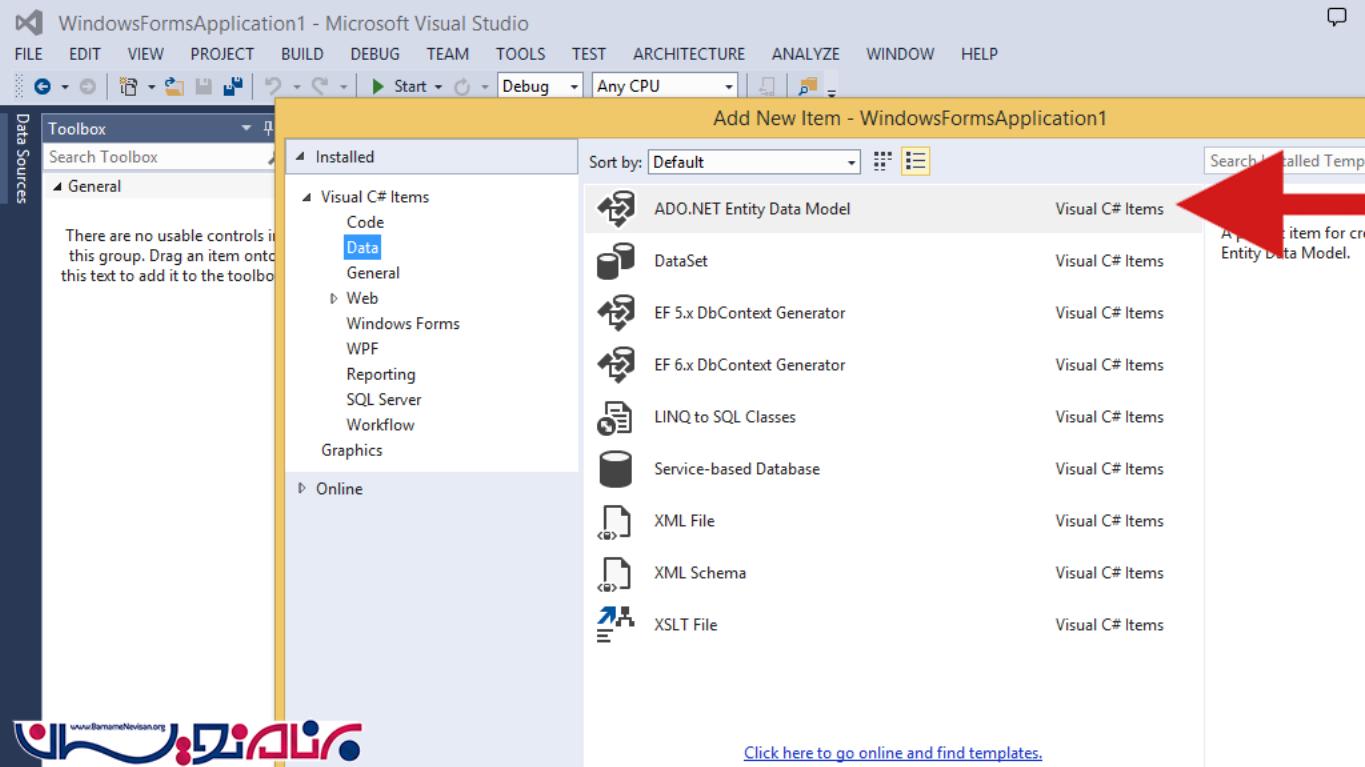1365x767 pixels.
Task: Switch to small icons view
Action: pyautogui.click(x=883, y=162)
